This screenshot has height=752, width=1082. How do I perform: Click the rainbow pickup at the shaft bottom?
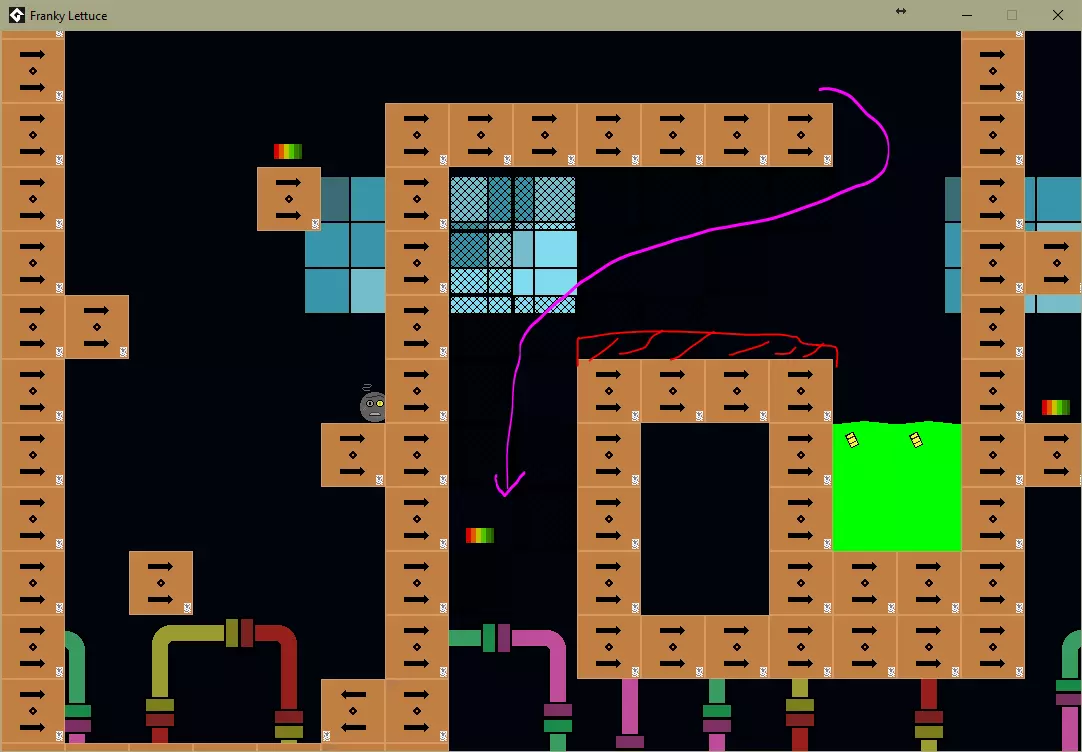pos(480,535)
